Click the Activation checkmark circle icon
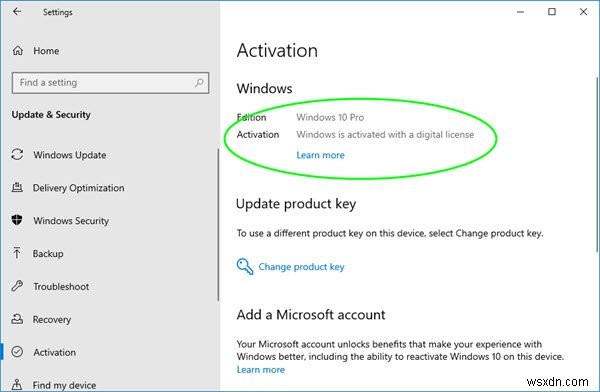 [x=17, y=351]
